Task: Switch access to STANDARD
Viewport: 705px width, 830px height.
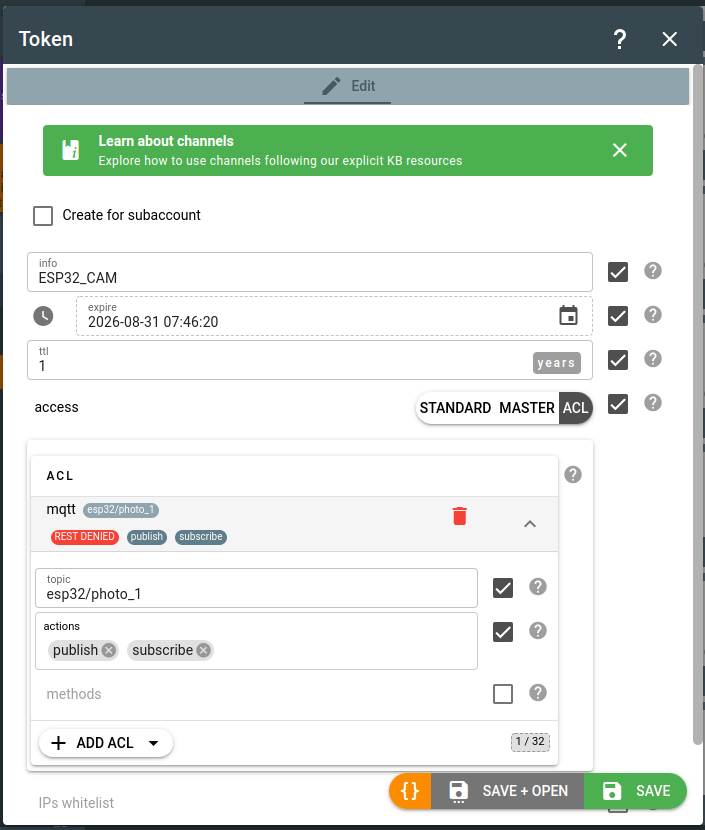Action: click(455, 408)
